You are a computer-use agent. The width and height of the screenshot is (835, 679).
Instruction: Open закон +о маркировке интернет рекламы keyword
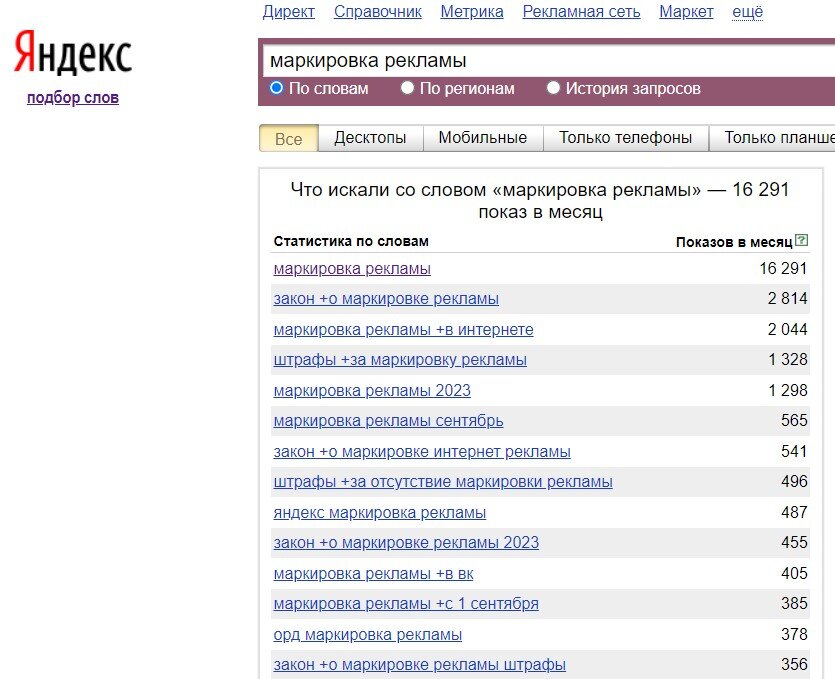point(422,452)
